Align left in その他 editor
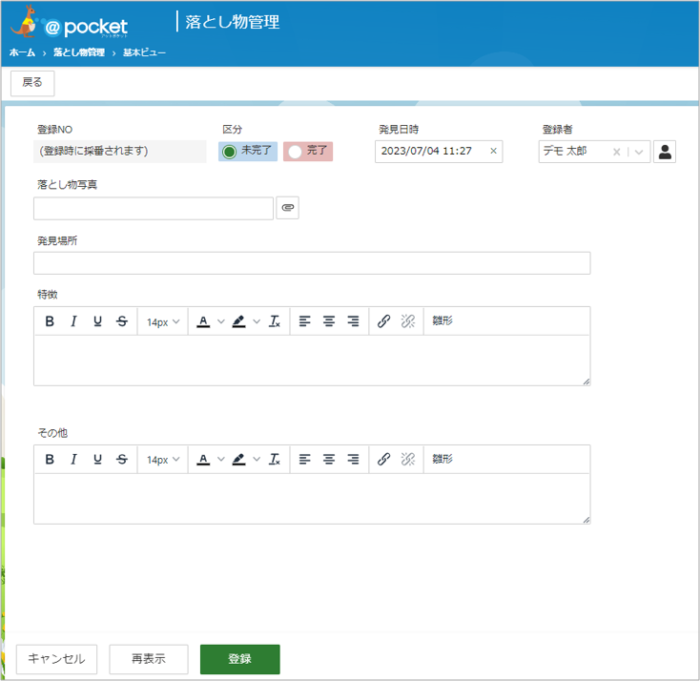The height and width of the screenshot is (681, 700). point(305,459)
